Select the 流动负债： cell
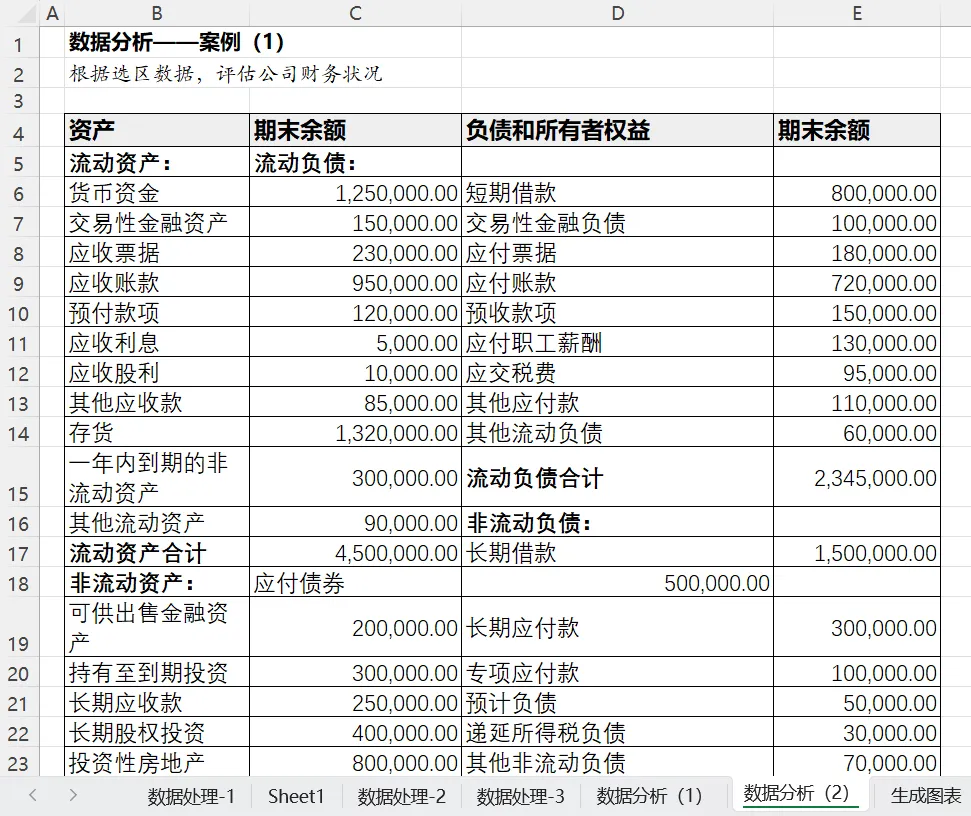 click(355, 162)
